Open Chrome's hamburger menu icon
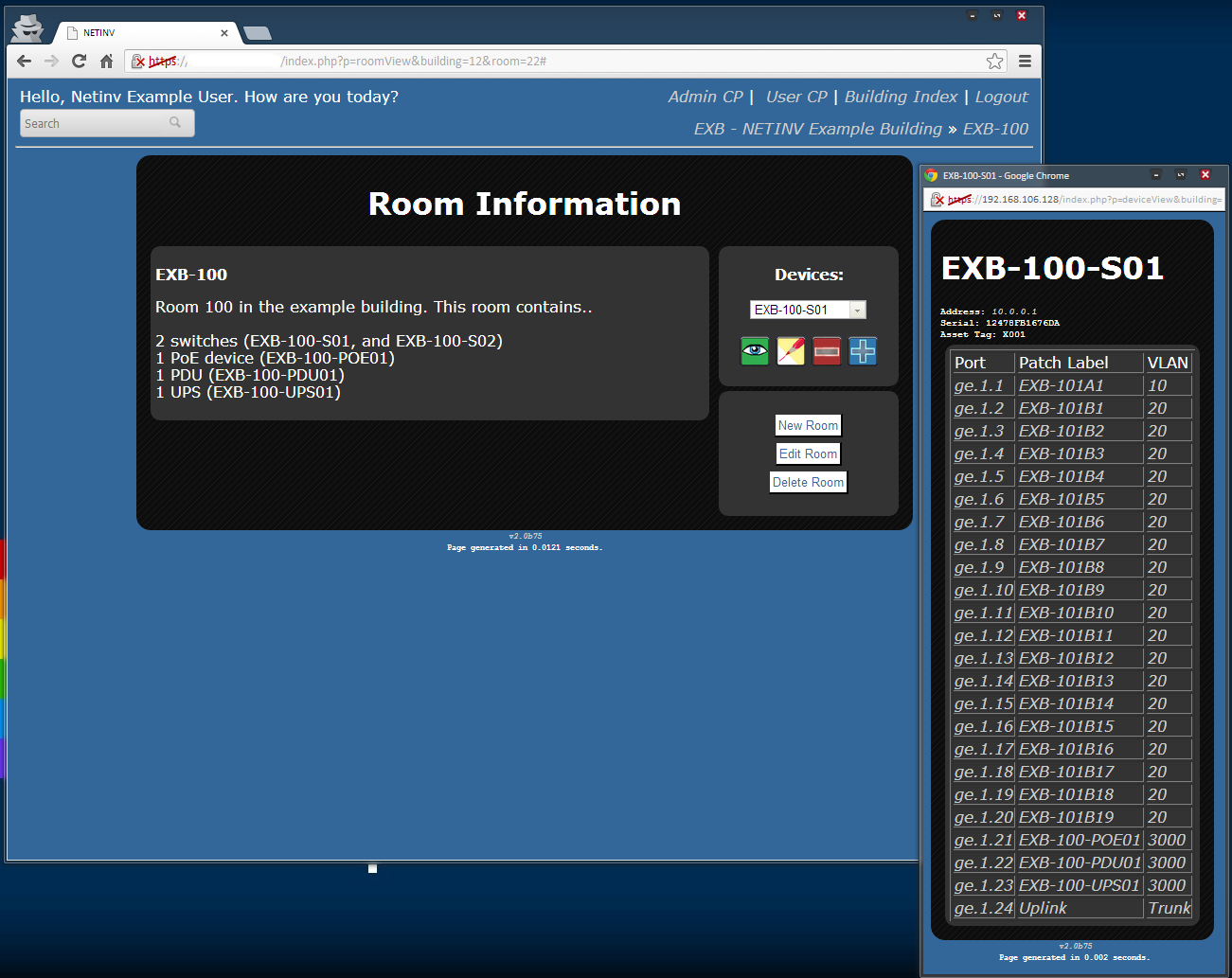The image size is (1232, 978). 1025,61
